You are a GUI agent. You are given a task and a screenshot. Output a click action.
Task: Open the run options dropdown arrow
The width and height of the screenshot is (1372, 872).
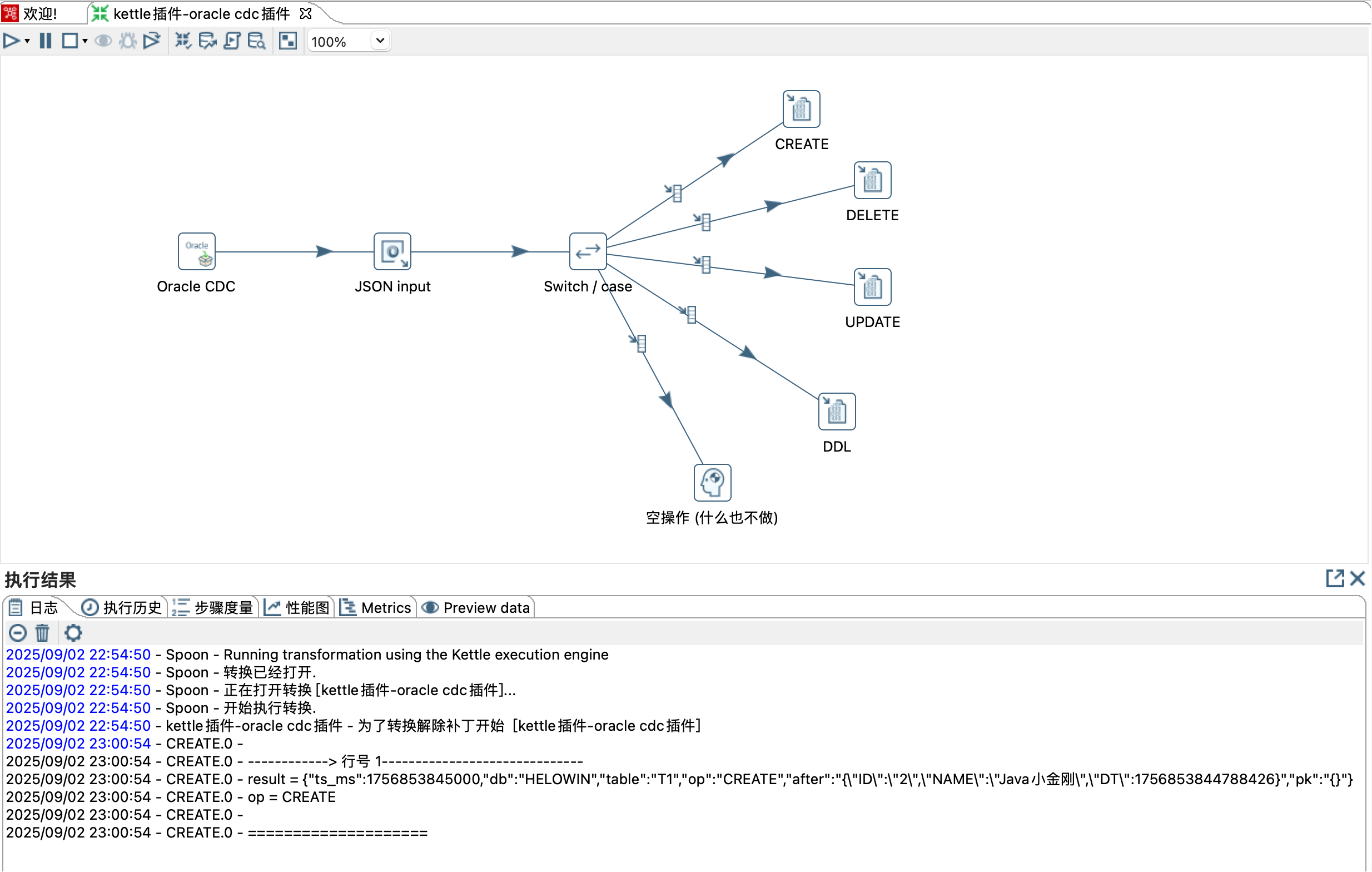point(27,42)
